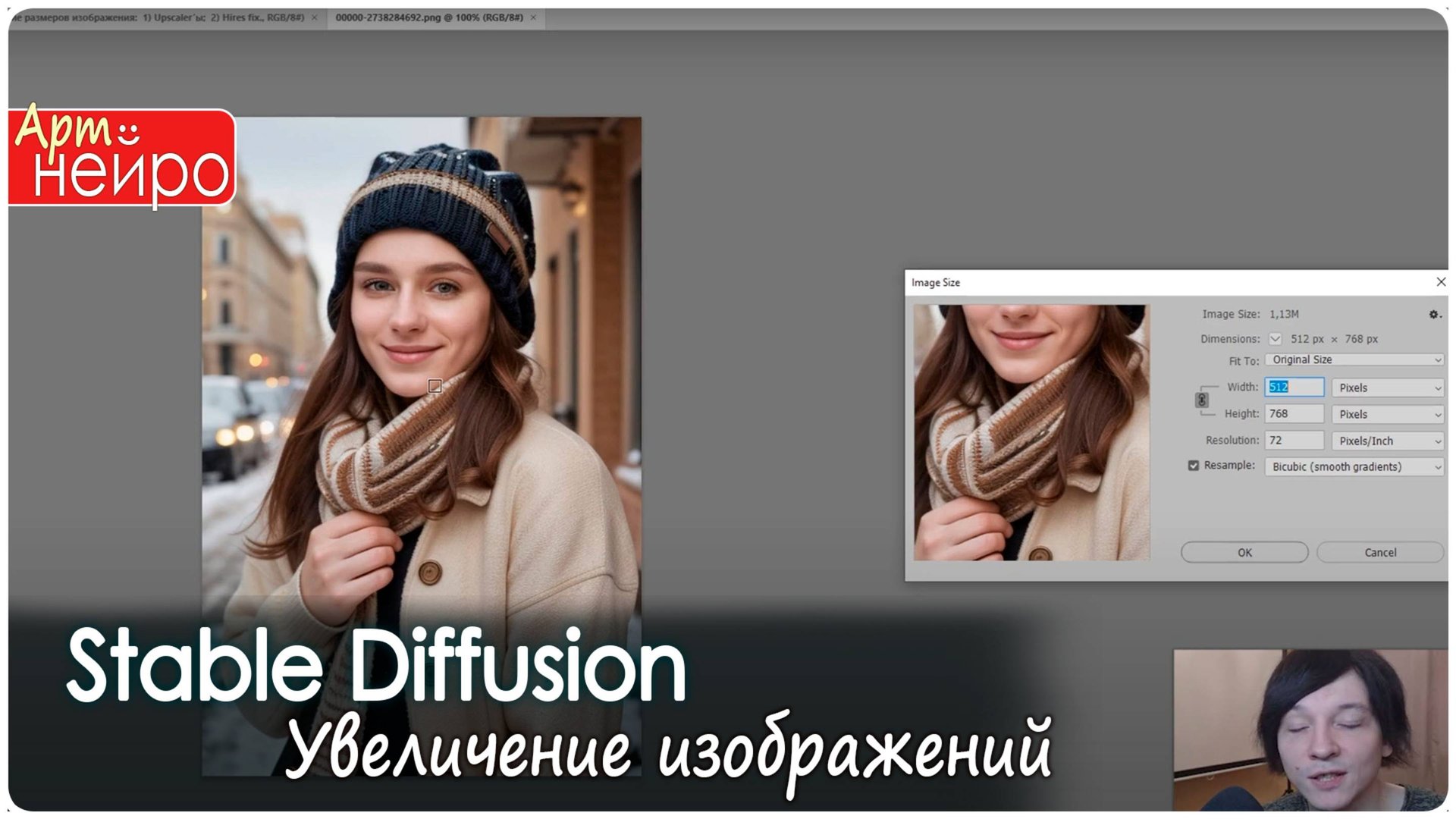Image resolution: width=1456 pixels, height=819 pixels.
Task: Open the Bicubic resample method dropdown
Action: coord(1354,466)
